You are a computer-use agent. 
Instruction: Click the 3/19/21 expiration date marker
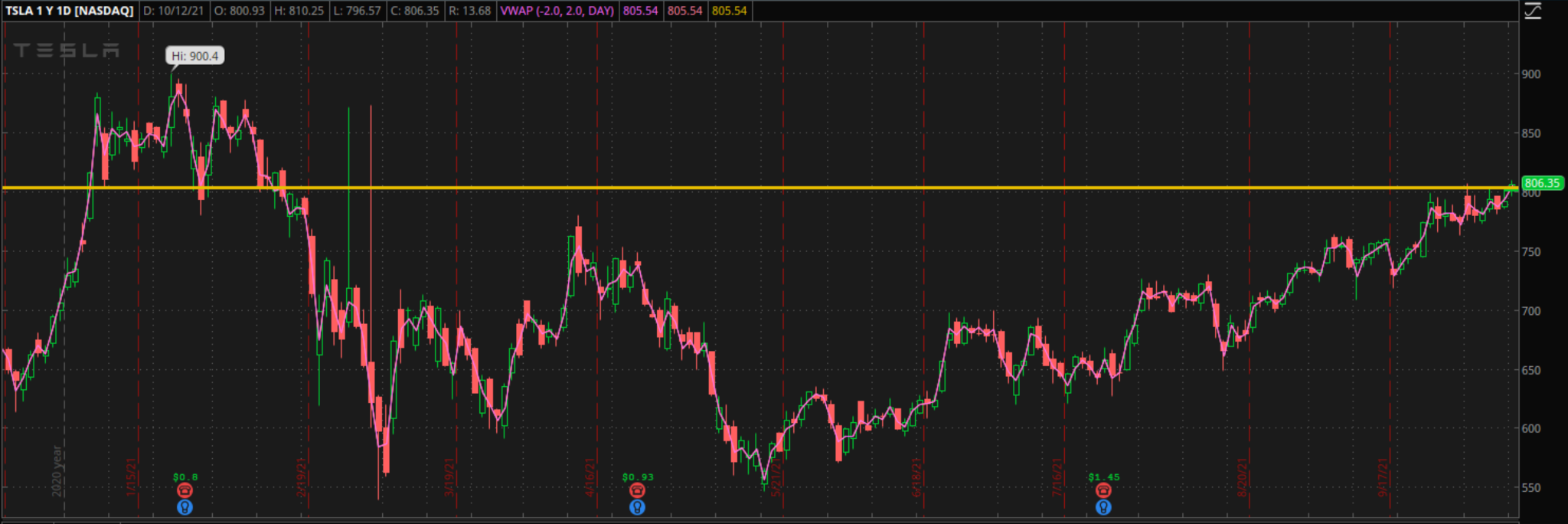pos(449,477)
